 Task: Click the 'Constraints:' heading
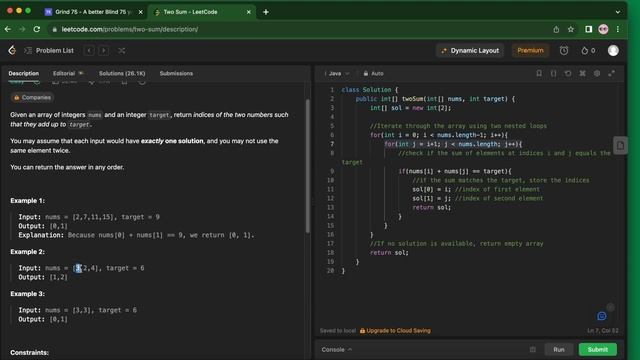click(x=29, y=352)
